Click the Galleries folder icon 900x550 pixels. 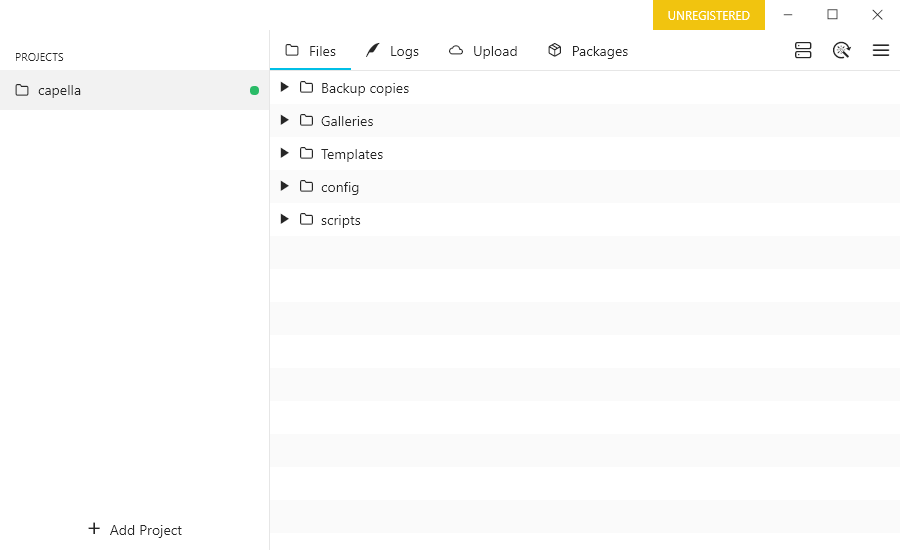pos(307,121)
